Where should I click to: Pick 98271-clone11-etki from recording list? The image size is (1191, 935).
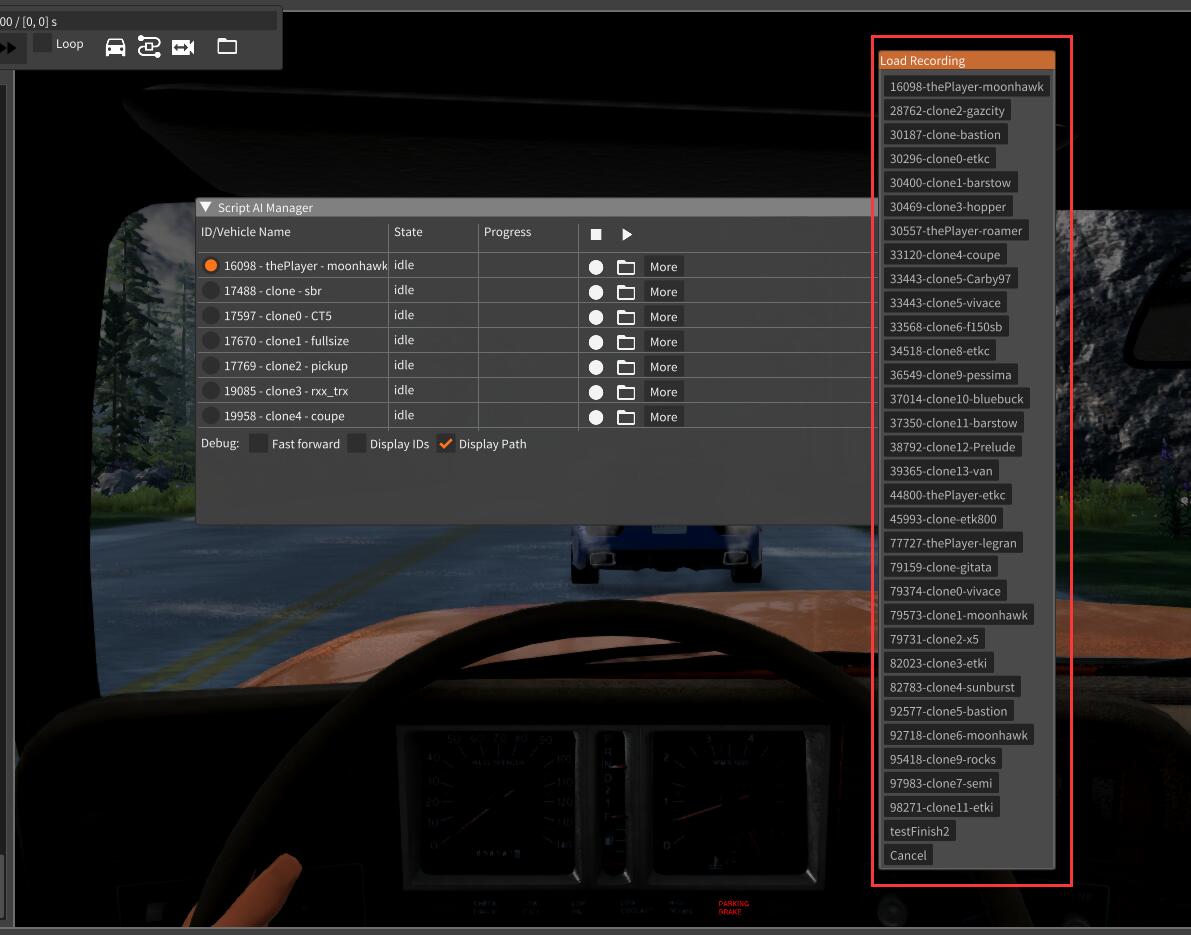pos(941,807)
